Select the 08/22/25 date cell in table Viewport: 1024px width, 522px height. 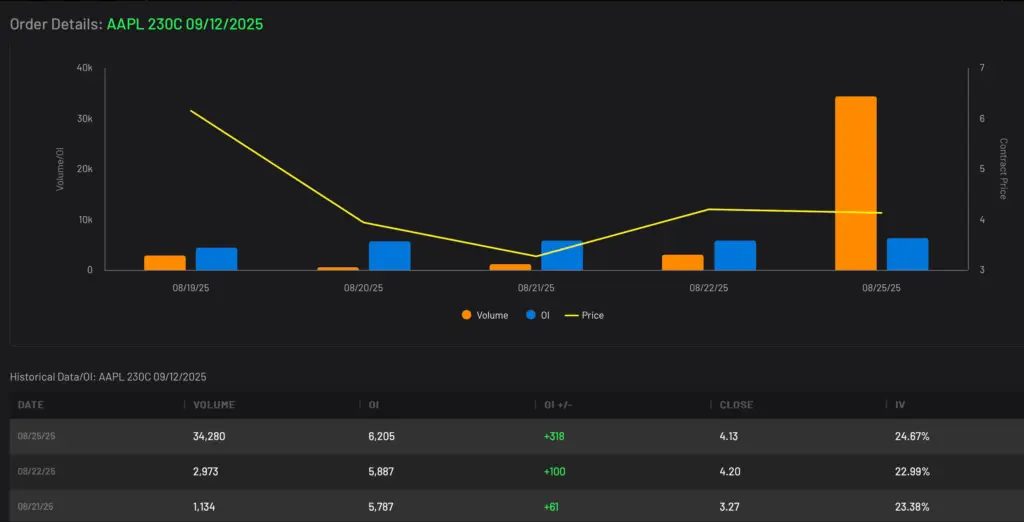tap(37, 472)
